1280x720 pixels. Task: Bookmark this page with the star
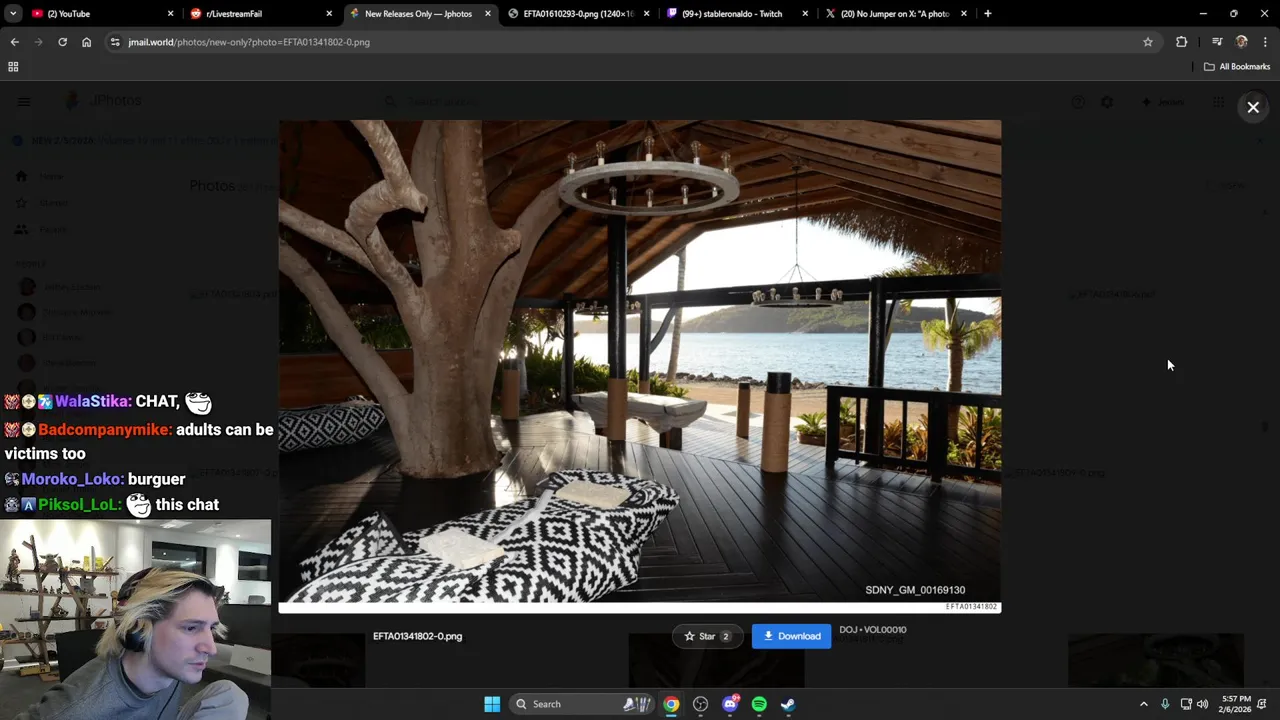(1148, 42)
